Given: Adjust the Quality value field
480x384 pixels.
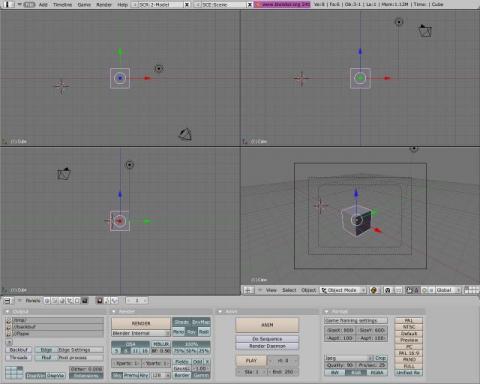Looking at the screenshot, I should tap(340, 365).
